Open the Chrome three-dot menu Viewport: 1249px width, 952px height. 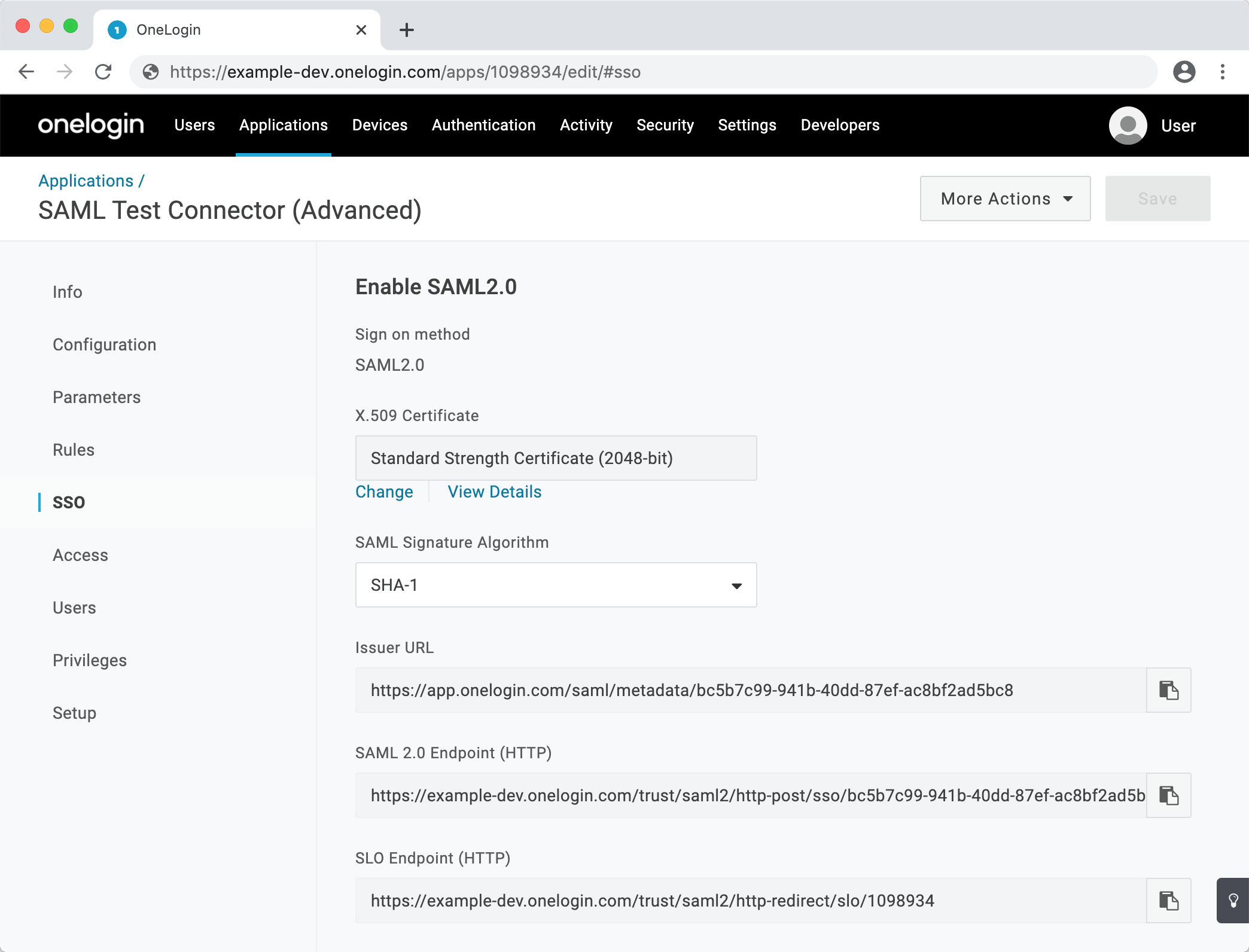1223,72
